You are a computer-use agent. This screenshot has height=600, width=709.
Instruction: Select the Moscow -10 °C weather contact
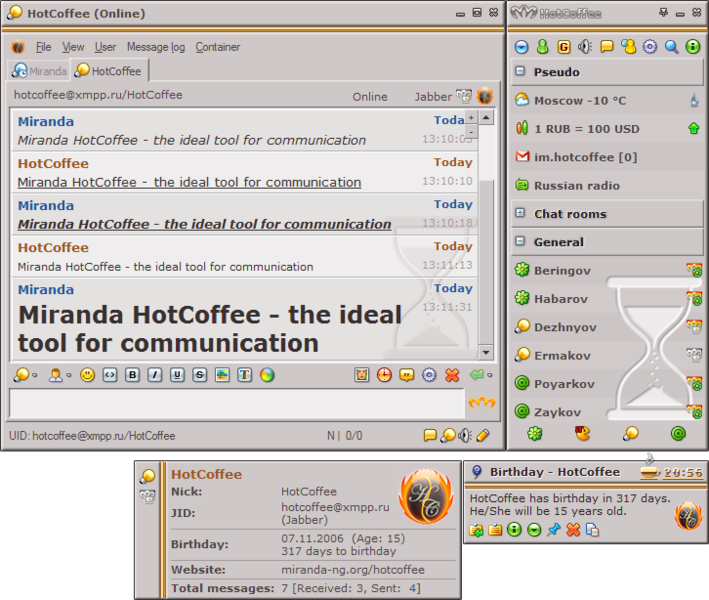pyautogui.click(x=607, y=100)
